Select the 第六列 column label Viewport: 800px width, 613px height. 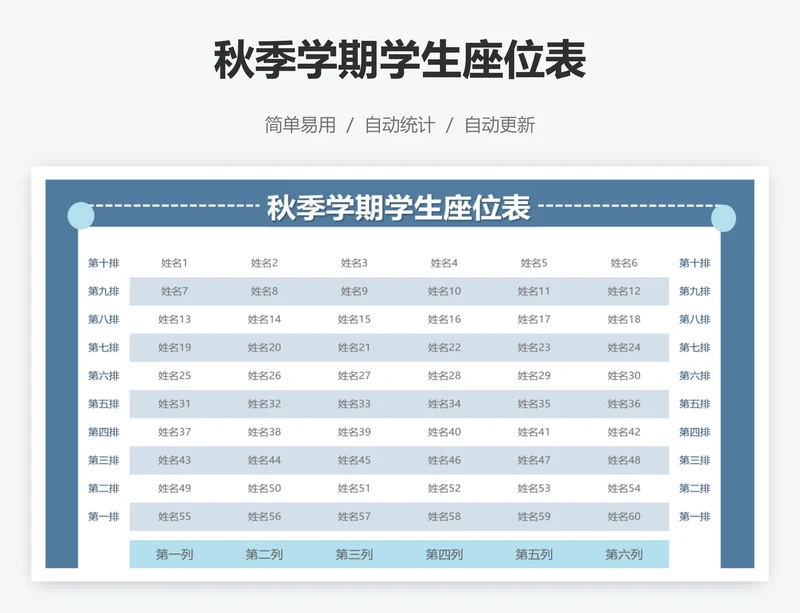tap(624, 554)
